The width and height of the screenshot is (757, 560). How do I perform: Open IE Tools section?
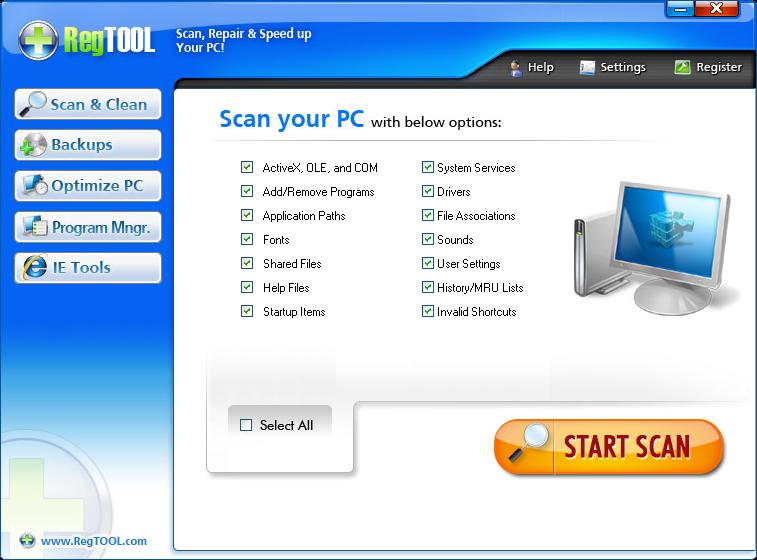pos(88,267)
